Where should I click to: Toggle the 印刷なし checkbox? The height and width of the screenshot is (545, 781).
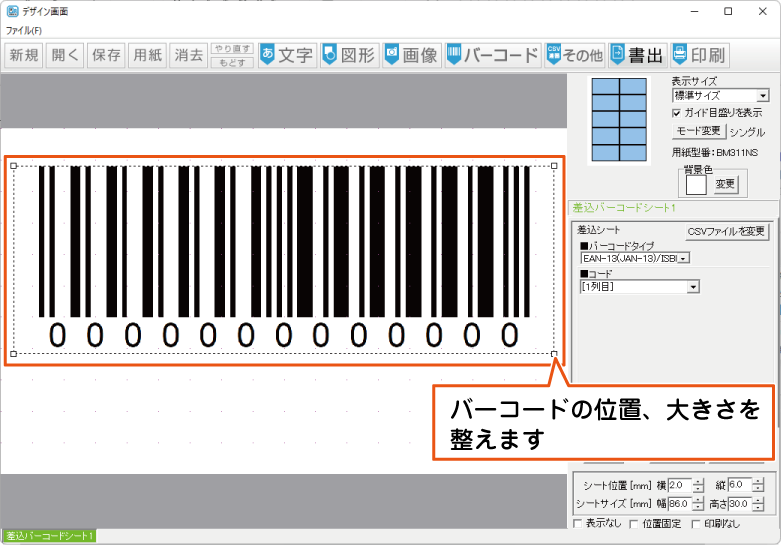696,524
